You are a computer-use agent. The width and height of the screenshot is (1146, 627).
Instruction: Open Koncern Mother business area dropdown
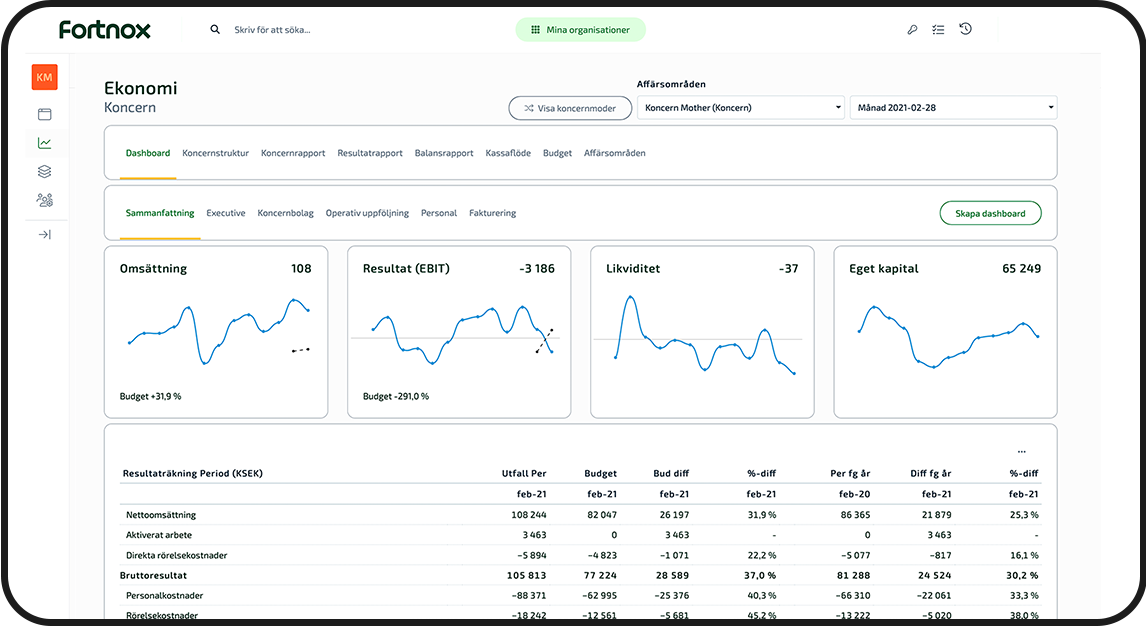(741, 108)
